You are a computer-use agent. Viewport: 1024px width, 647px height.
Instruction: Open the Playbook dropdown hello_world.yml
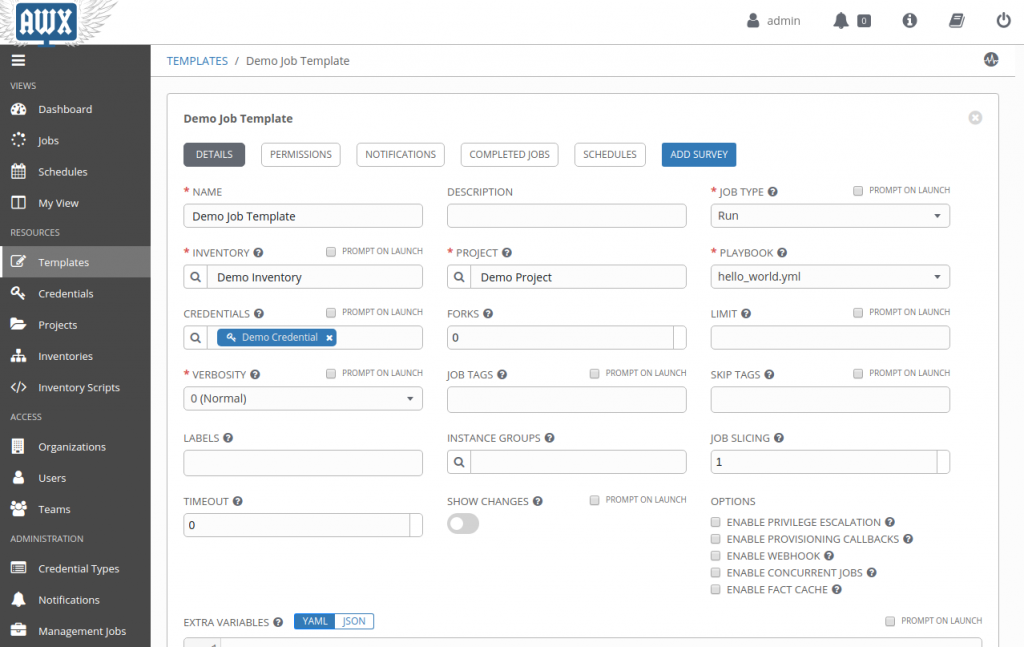[x=830, y=276]
